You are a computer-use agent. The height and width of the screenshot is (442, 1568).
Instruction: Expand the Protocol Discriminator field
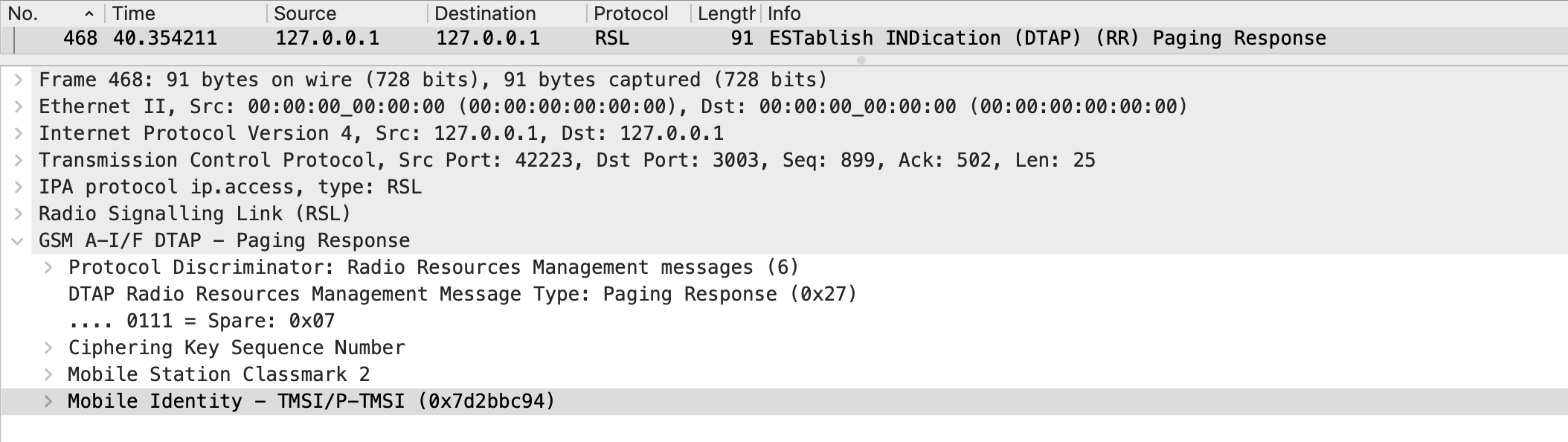pos(48,267)
